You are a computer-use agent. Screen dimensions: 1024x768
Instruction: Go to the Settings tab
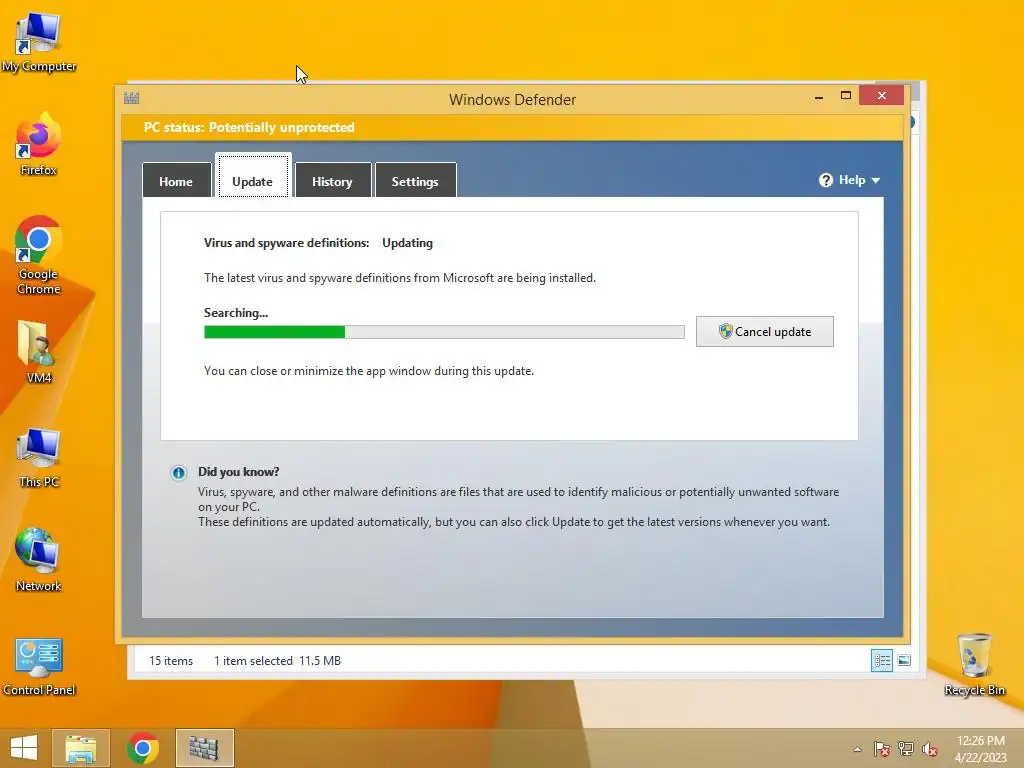pyautogui.click(x=415, y=181)
